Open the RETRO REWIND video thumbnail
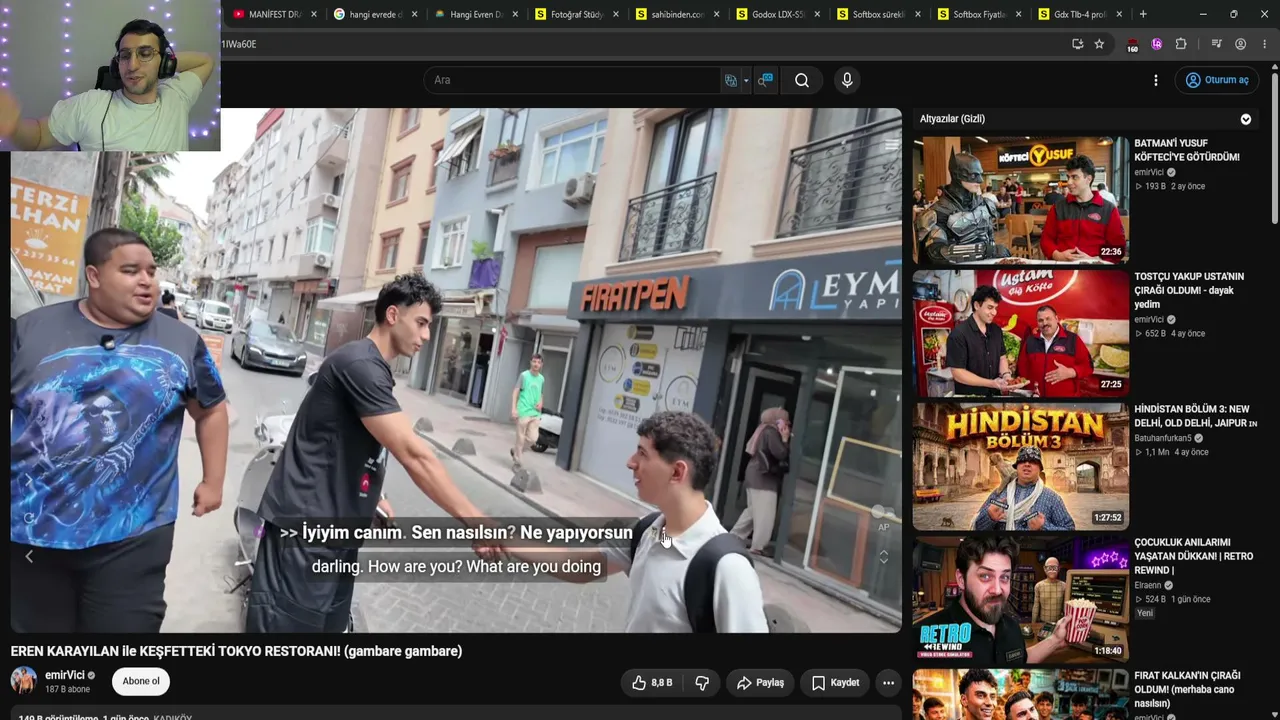 (x=1020, y=599)
